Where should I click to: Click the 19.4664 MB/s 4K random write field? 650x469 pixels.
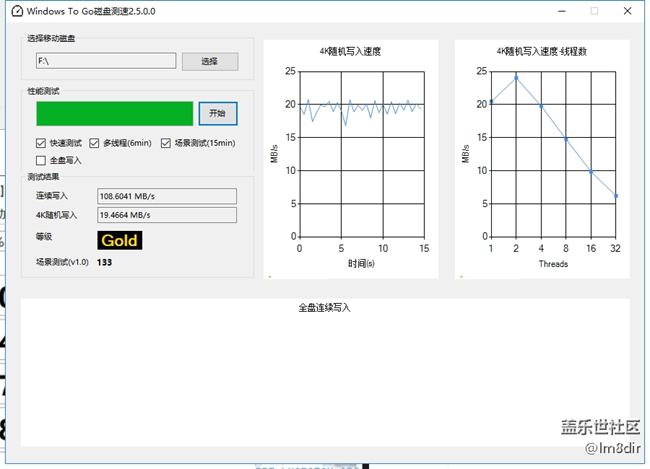(x=167, y=215)
